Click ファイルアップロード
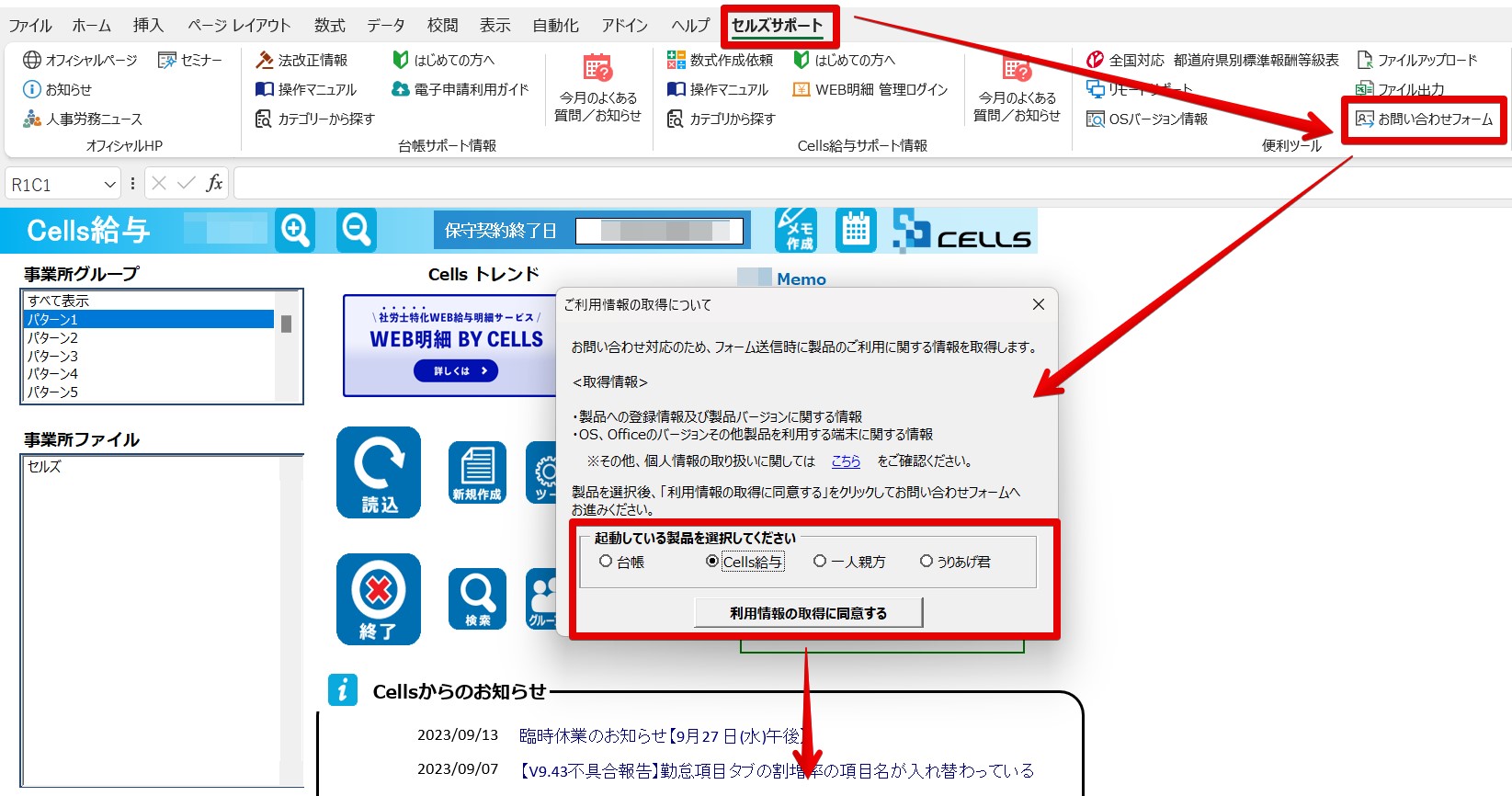This screenshot has width=1512, height=796. pyautogui.click(x=1416, y=60)
